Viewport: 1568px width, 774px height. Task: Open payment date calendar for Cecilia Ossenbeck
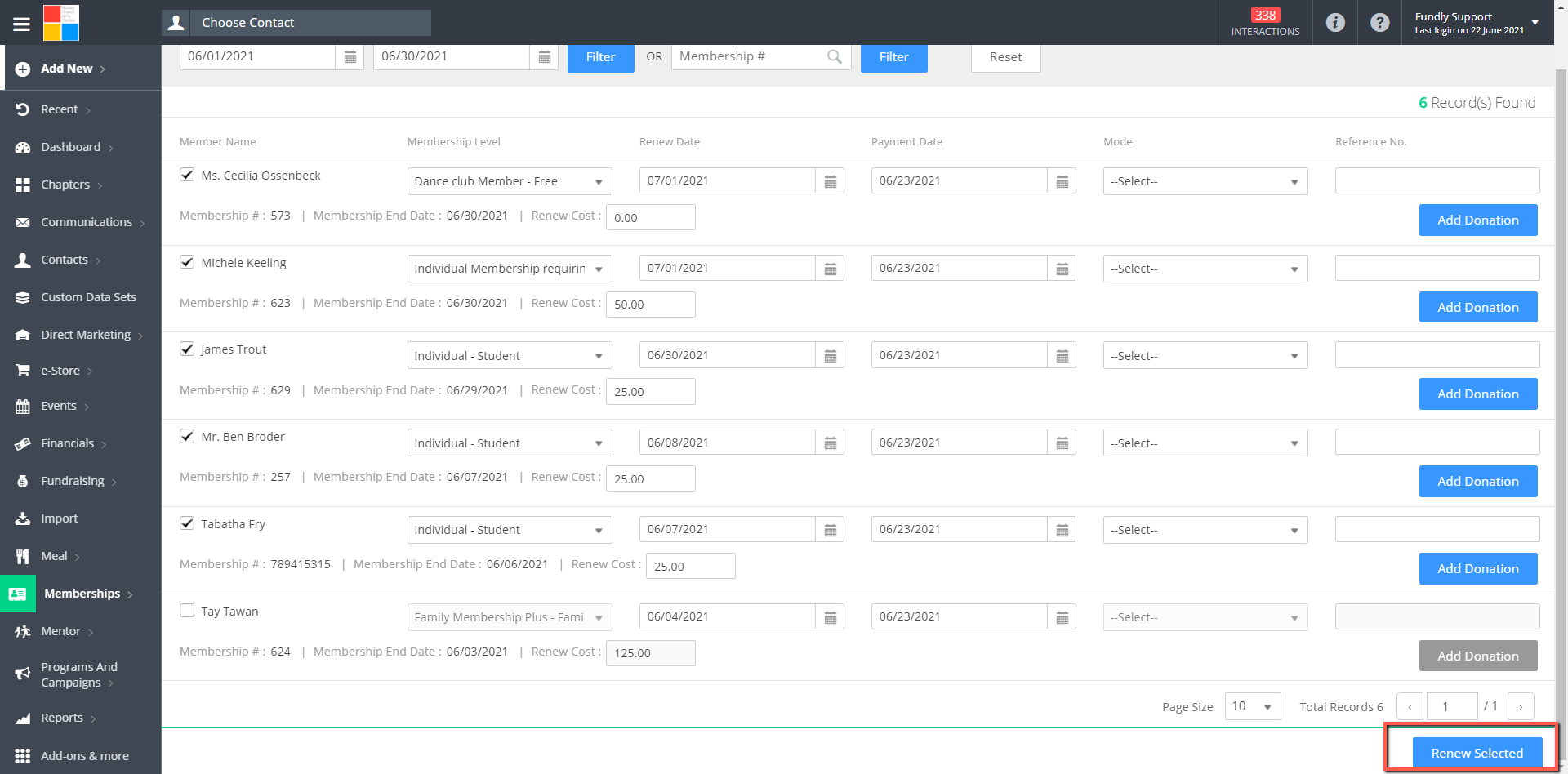(x=1062, y=181)
